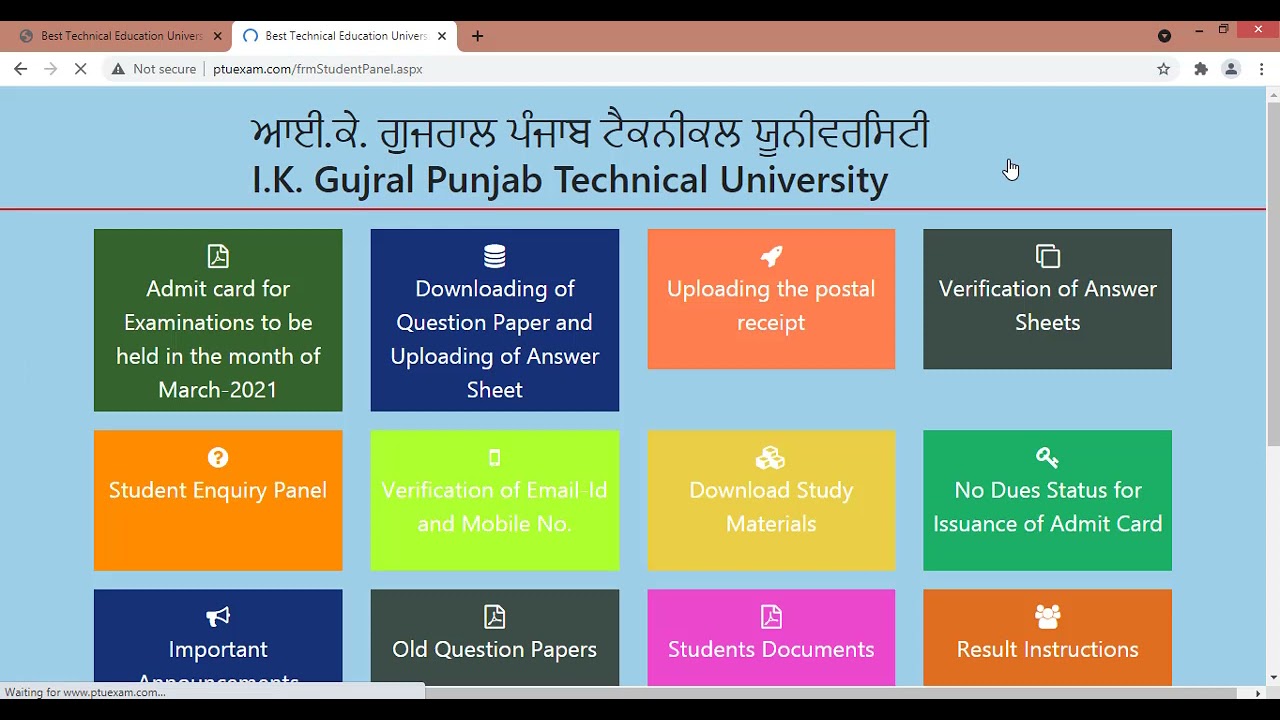Switch to the first Best Technical Education tab
1280x720 pixels.
[x=121, y=36]
